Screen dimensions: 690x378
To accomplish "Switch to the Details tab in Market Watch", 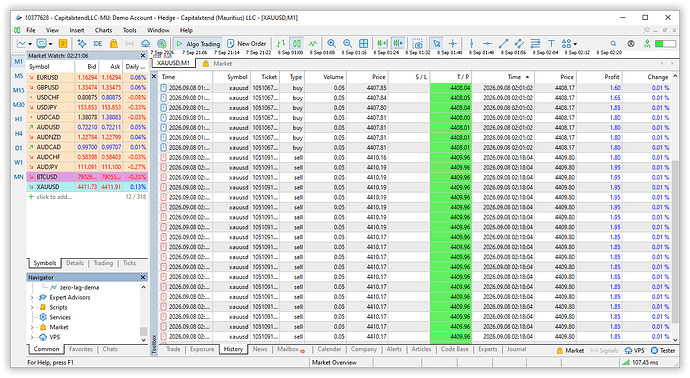I will 75,263.
